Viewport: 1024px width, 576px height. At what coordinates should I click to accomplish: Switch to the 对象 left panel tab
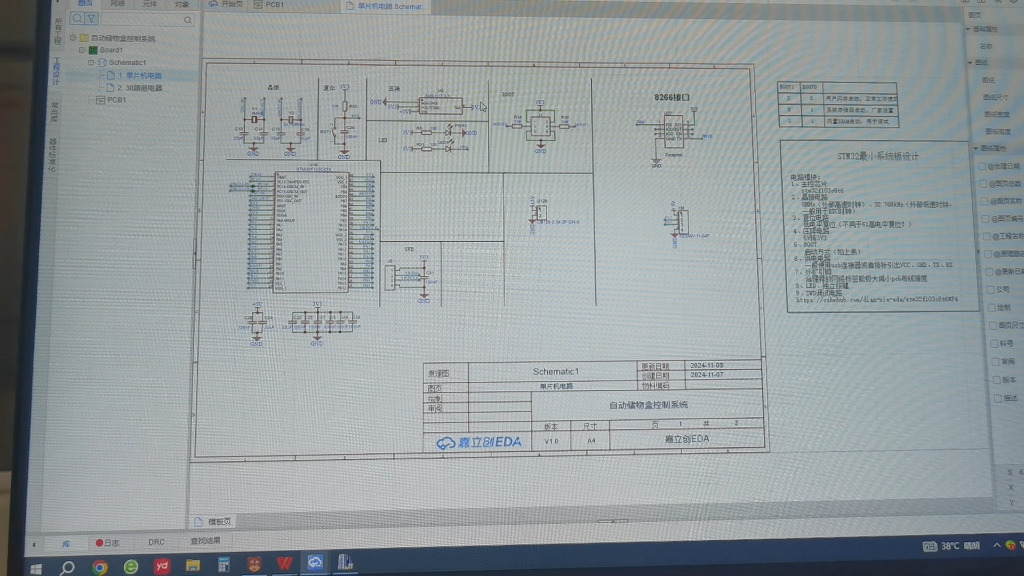pyautogui.click(x=182, y=5)
